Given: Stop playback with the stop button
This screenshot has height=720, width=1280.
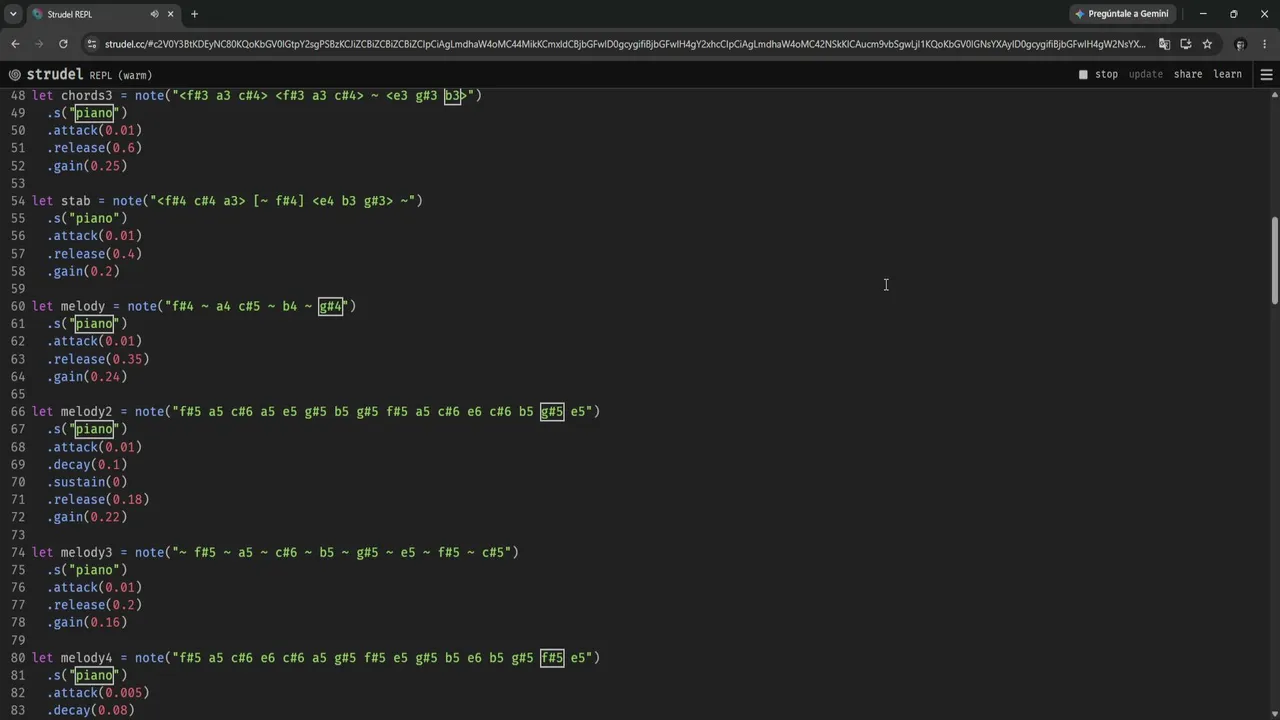Looking at the screenshot, I should point(1098,74).
